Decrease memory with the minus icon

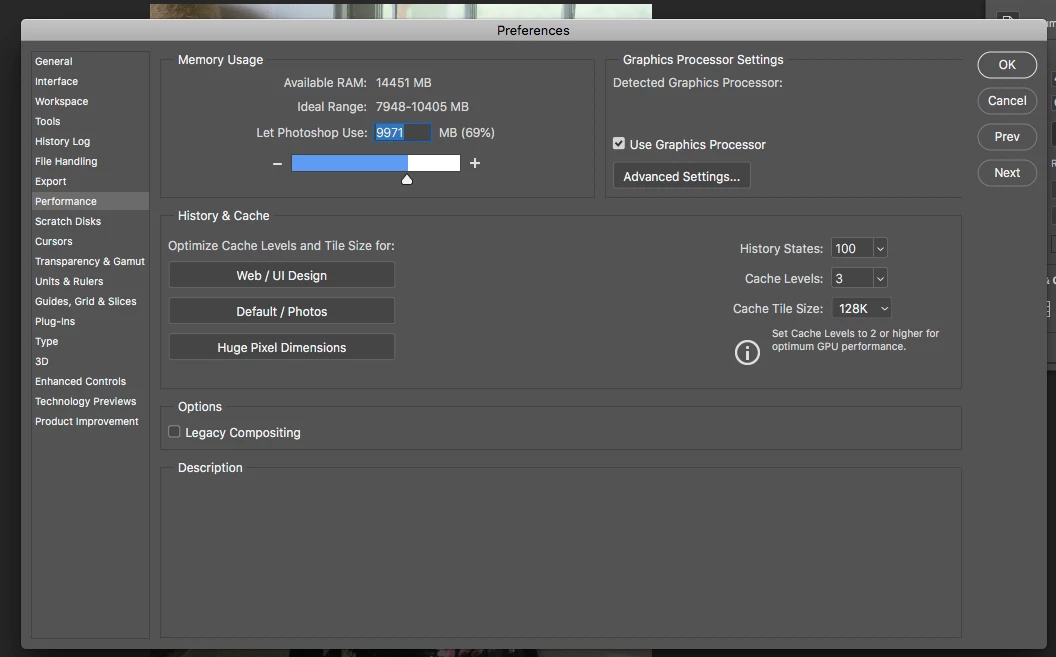coord(277,164)
